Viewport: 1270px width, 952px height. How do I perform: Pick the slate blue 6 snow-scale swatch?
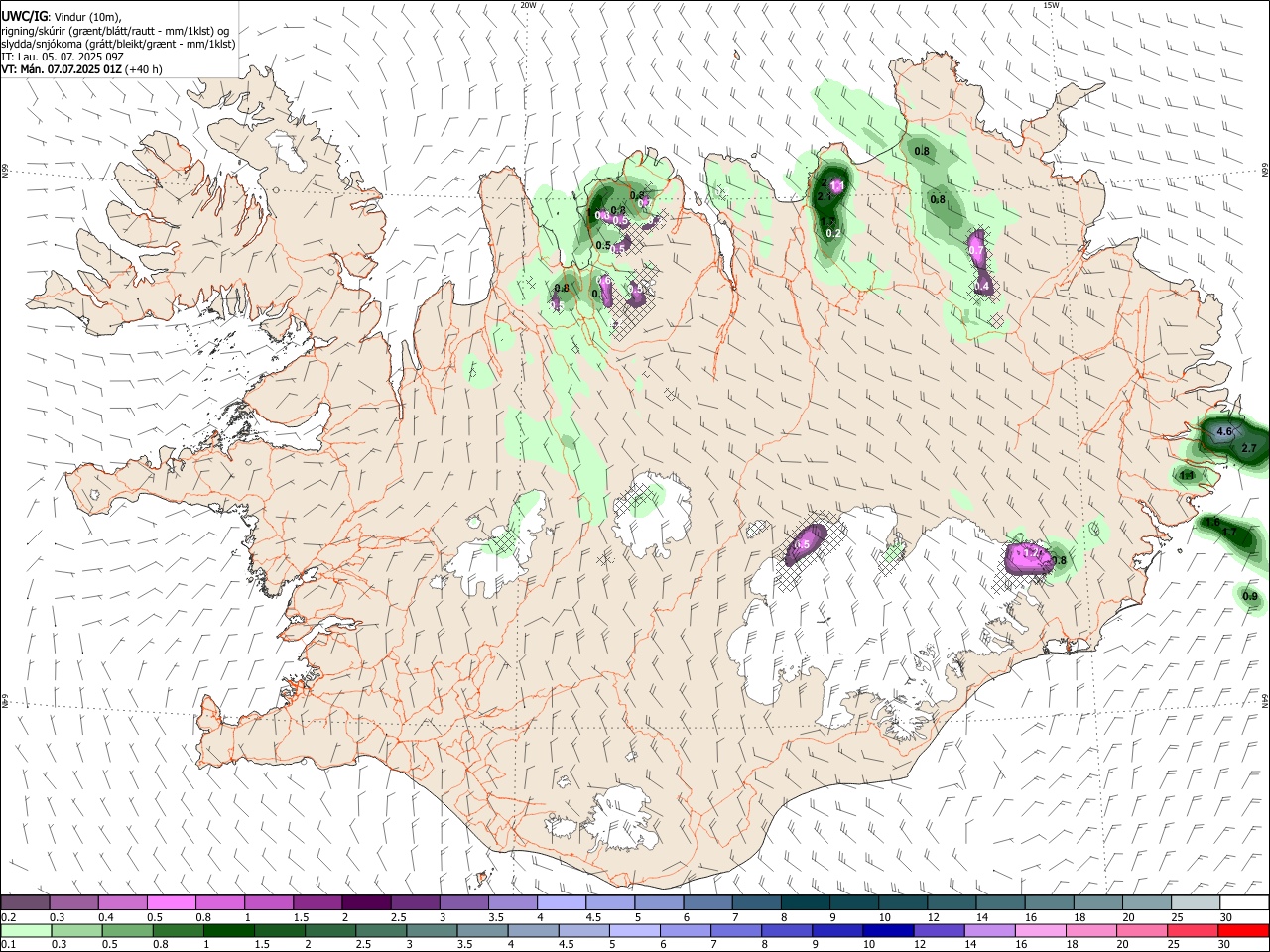click(707, 903)
